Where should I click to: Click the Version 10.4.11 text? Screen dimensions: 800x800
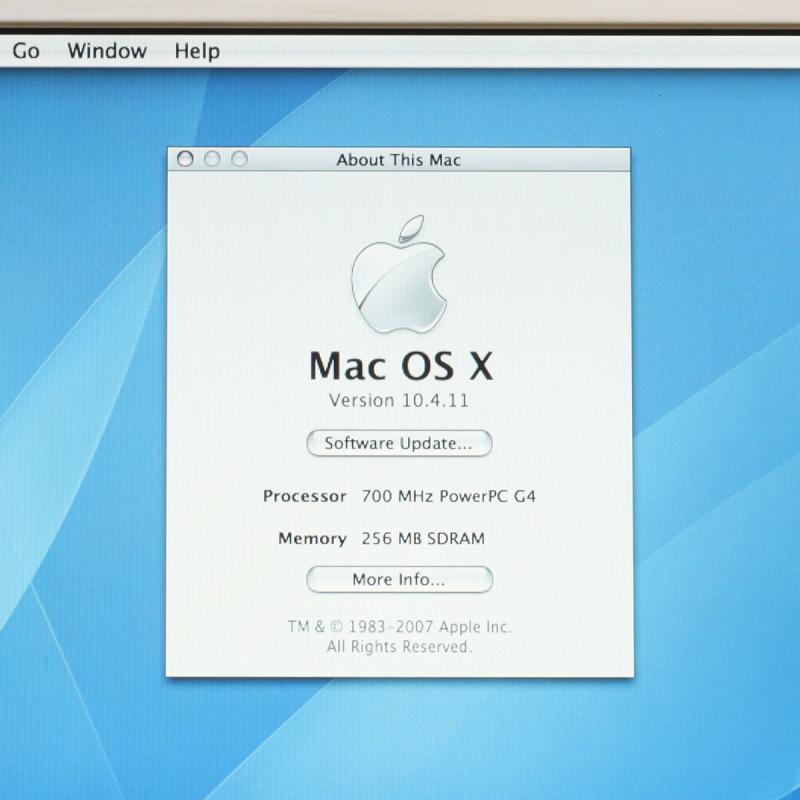pos(398,401)
